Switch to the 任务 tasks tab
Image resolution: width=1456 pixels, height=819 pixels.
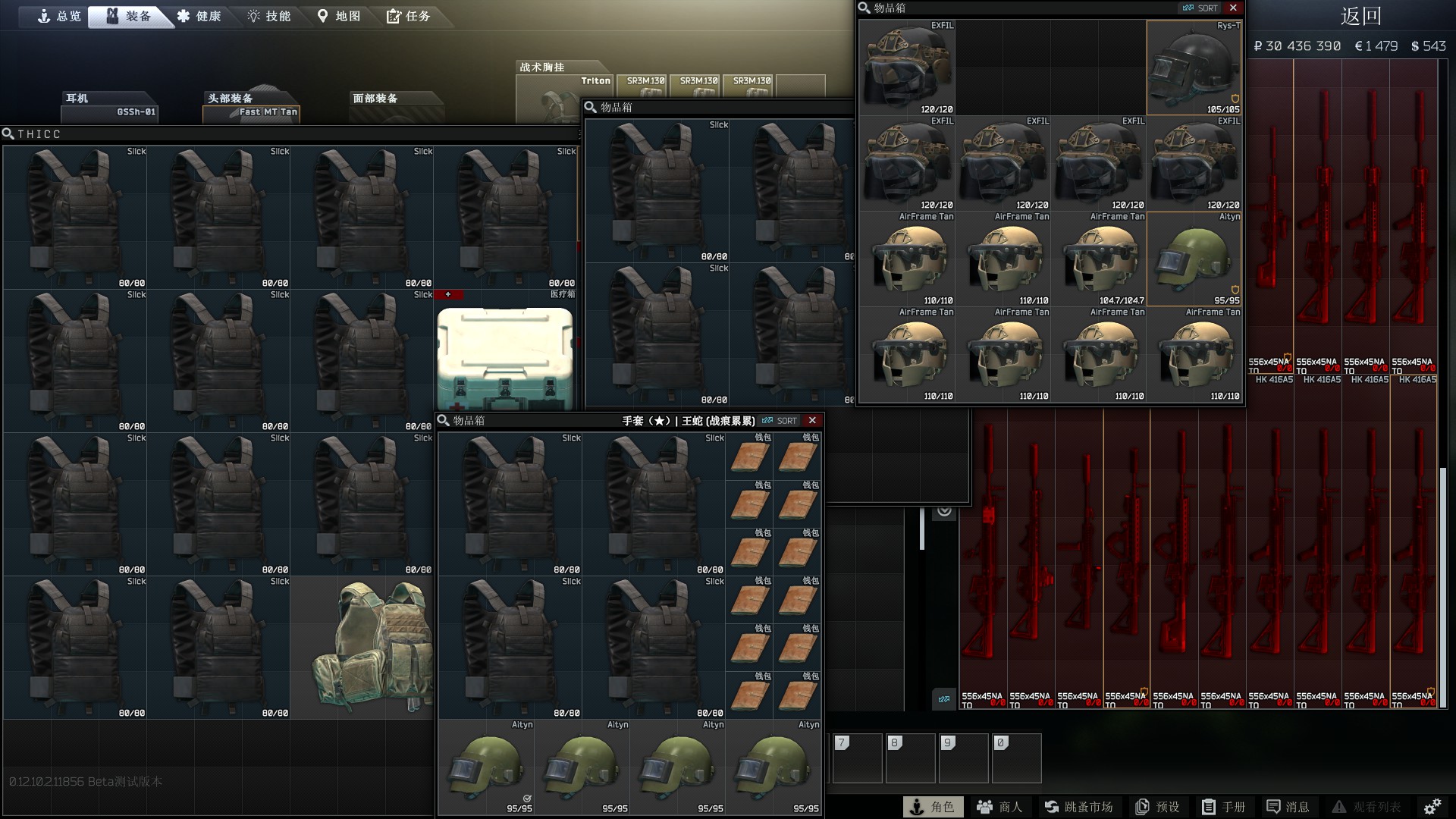click(x=408, y=16)
